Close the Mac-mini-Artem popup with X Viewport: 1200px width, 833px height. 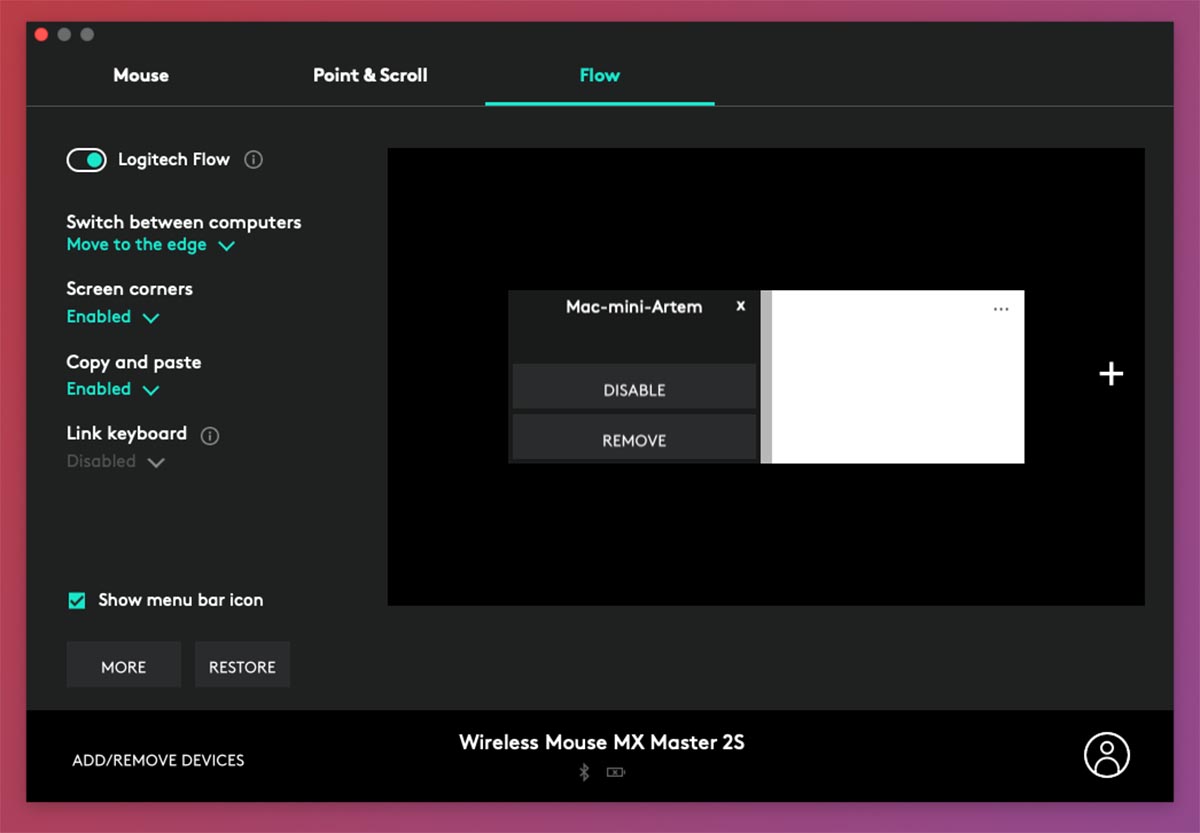click(740, 306)
